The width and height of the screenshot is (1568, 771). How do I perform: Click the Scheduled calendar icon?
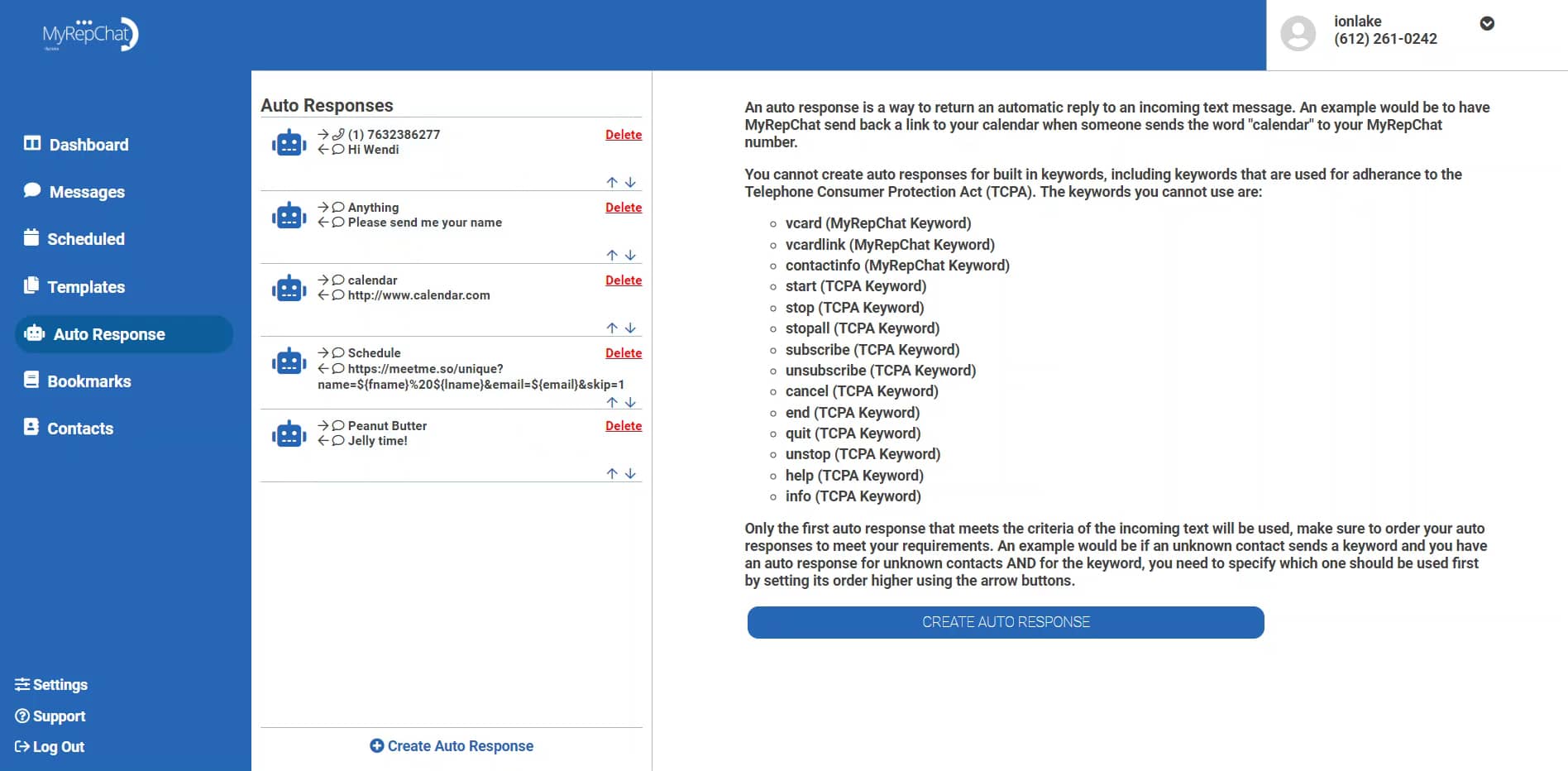click(x=31, y=238)
